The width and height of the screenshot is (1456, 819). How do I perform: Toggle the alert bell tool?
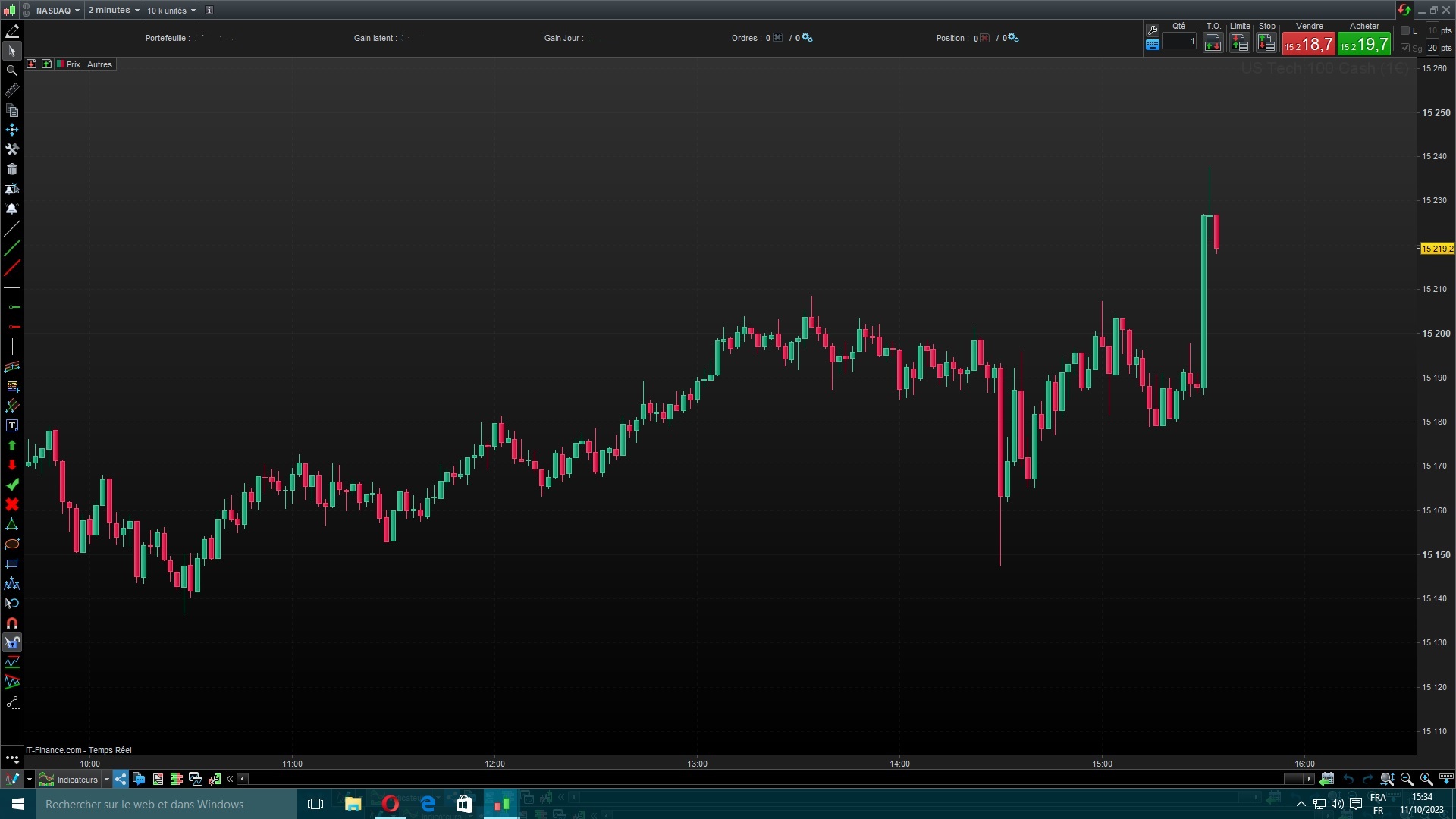pos(12,209)
